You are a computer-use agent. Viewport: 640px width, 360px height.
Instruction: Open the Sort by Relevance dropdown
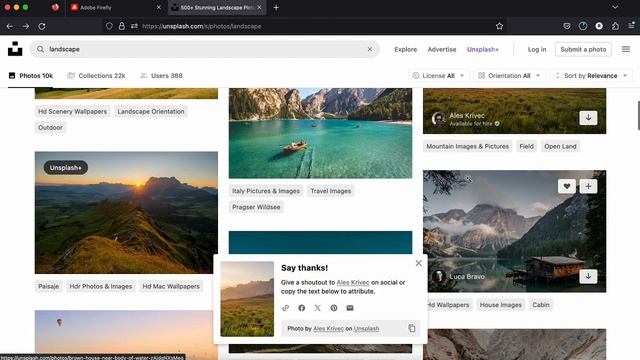[591, 76]
